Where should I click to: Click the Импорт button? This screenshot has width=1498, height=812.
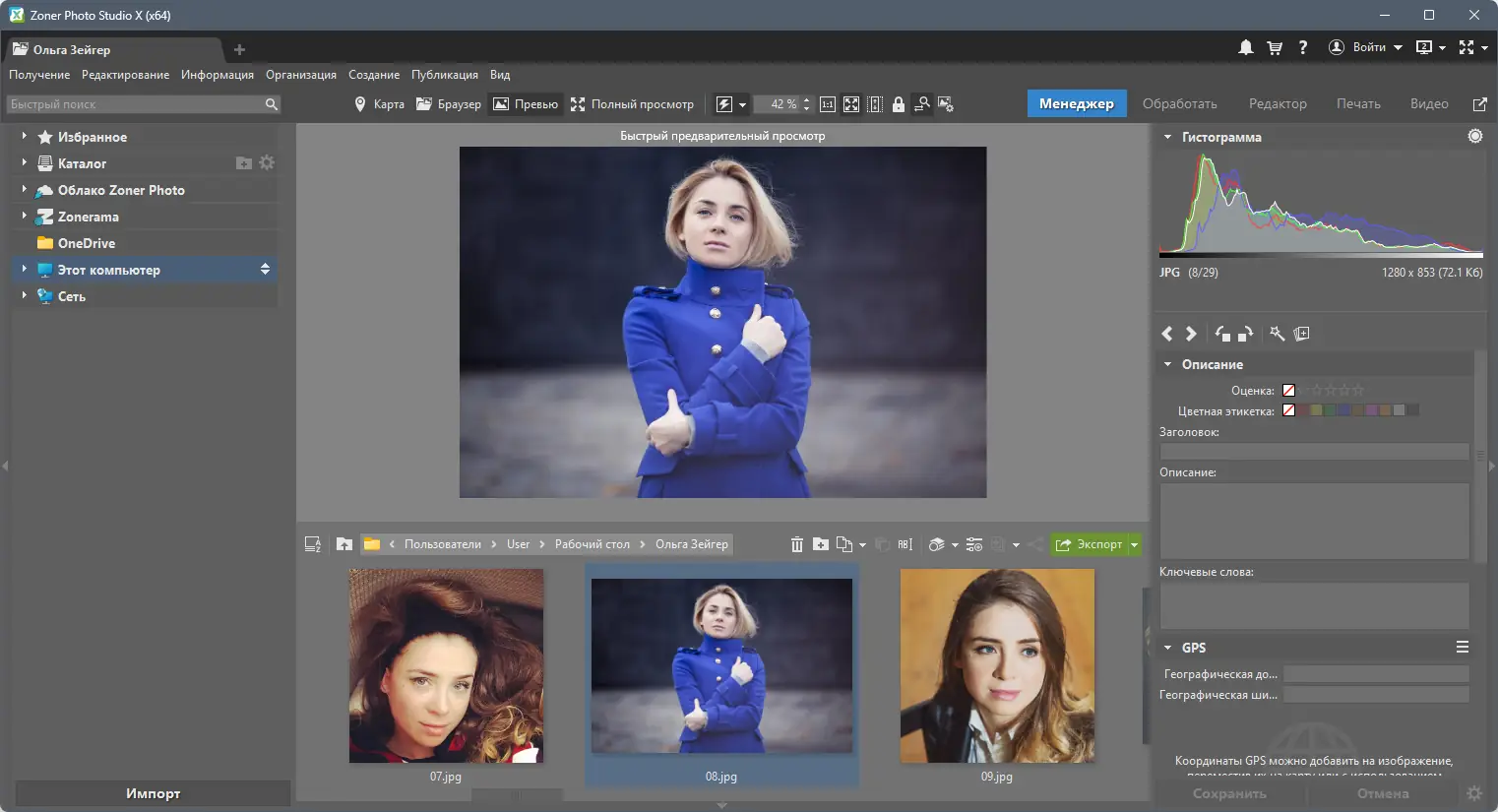click(153, 793)
